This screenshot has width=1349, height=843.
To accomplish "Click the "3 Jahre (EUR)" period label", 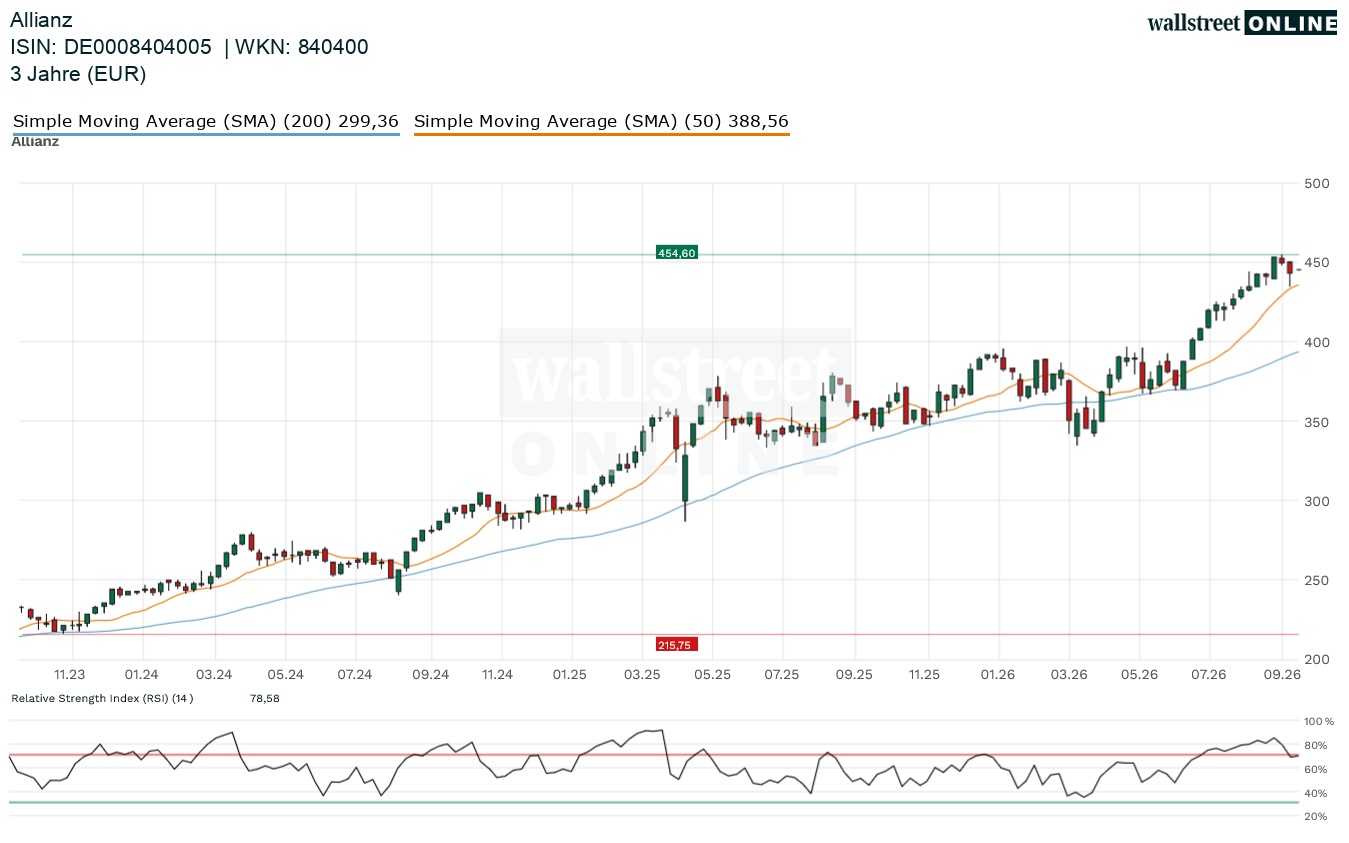I will tap(78, 74).
